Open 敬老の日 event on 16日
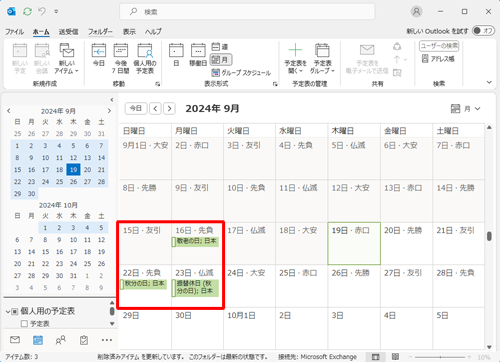Screen dimensions: 500x362 tap(195, 241)
